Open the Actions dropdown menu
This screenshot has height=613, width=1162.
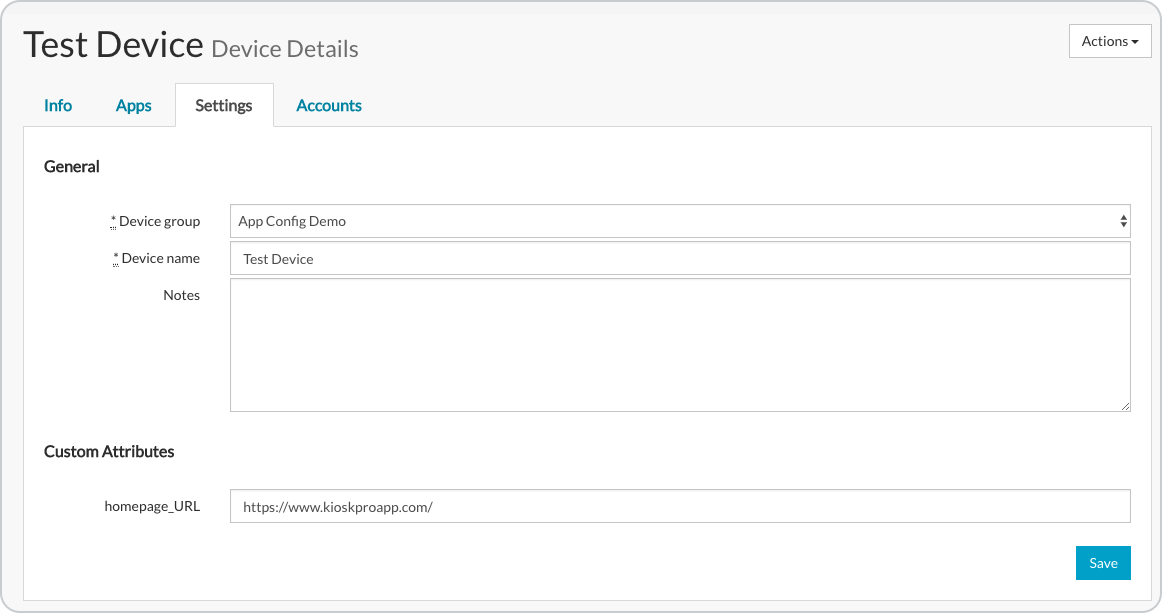click(1109, 42)
